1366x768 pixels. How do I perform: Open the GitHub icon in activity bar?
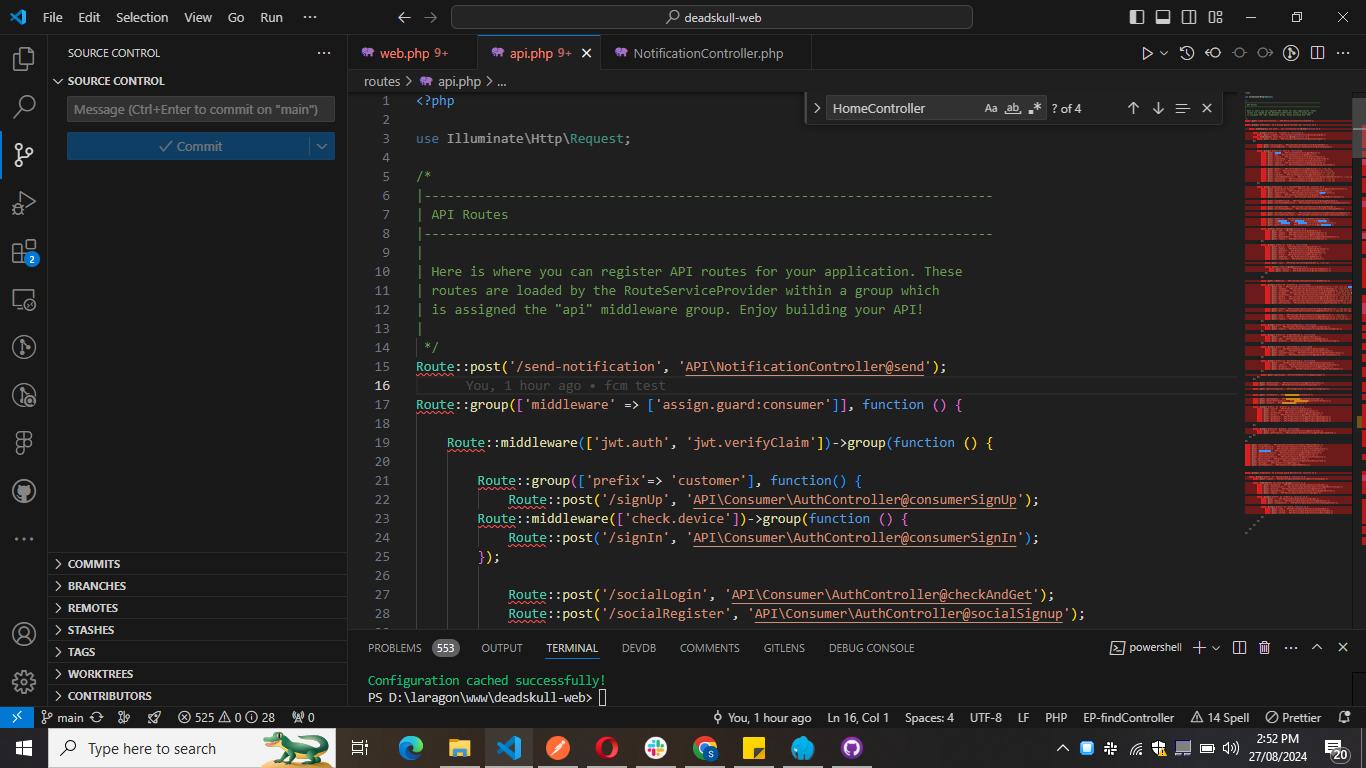click(x=24, y=491)
